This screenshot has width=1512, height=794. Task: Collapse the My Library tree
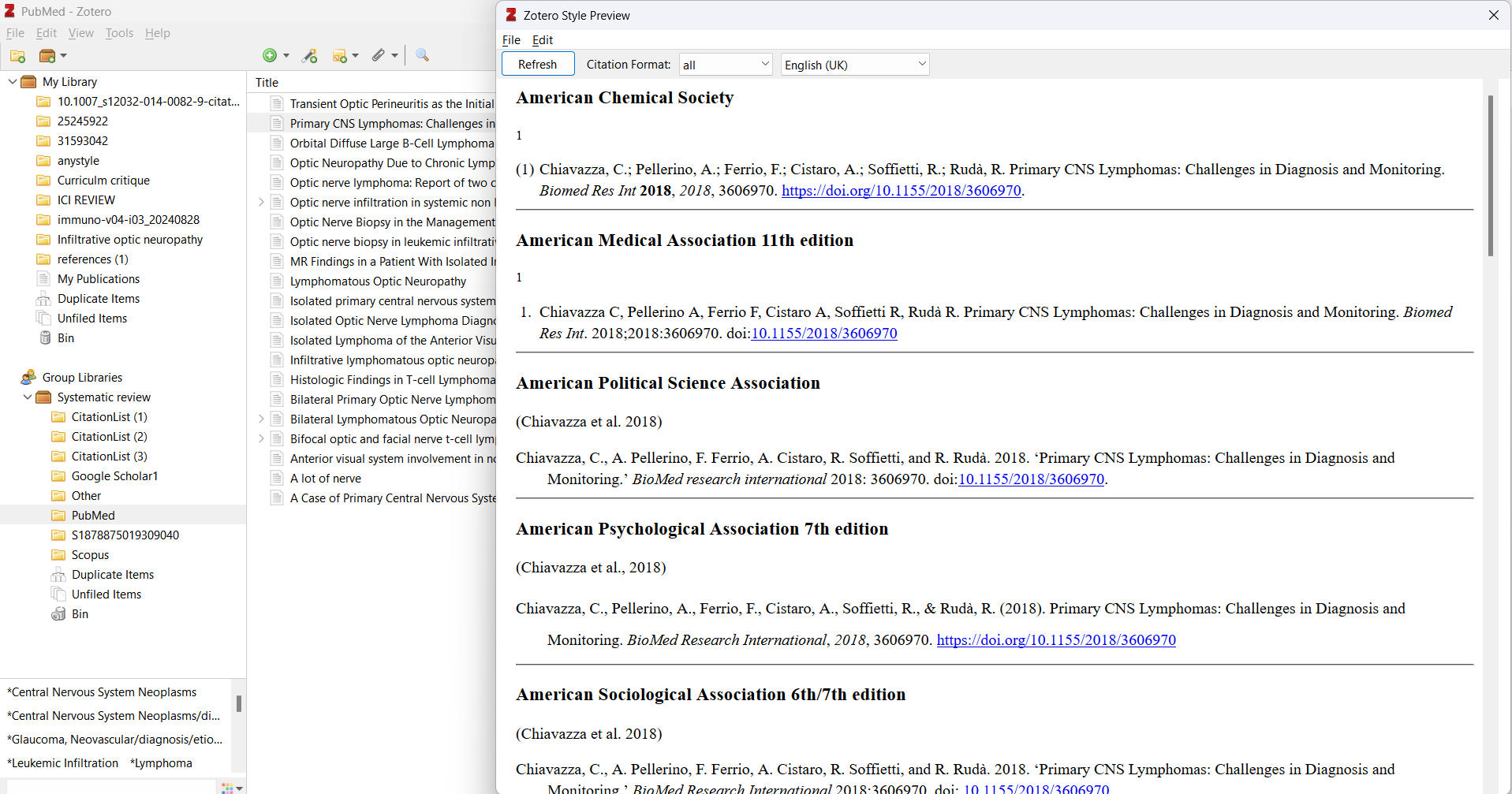pyautogui.click(x=12, y=81)
